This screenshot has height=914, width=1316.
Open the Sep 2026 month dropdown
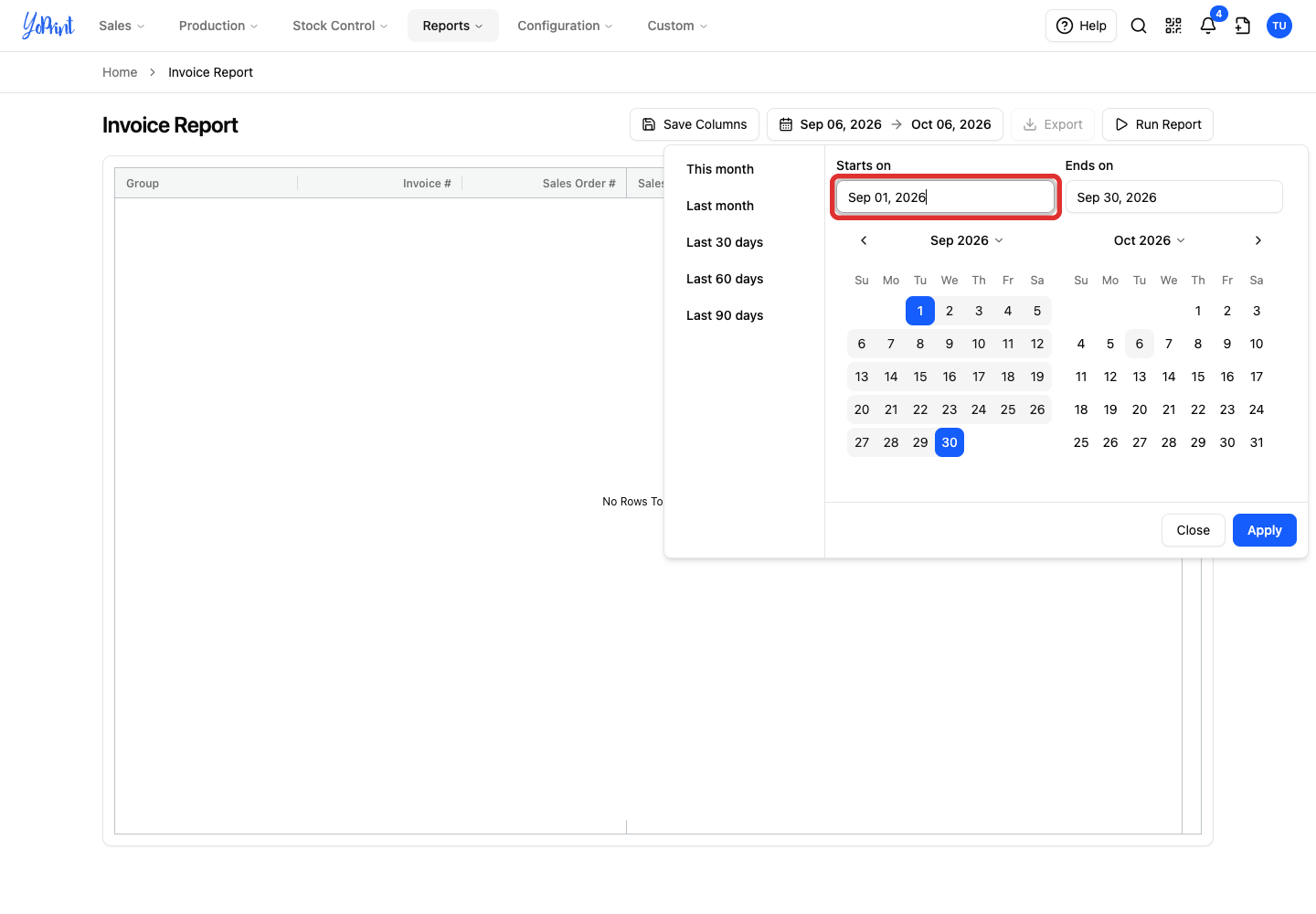coord(967,240)
